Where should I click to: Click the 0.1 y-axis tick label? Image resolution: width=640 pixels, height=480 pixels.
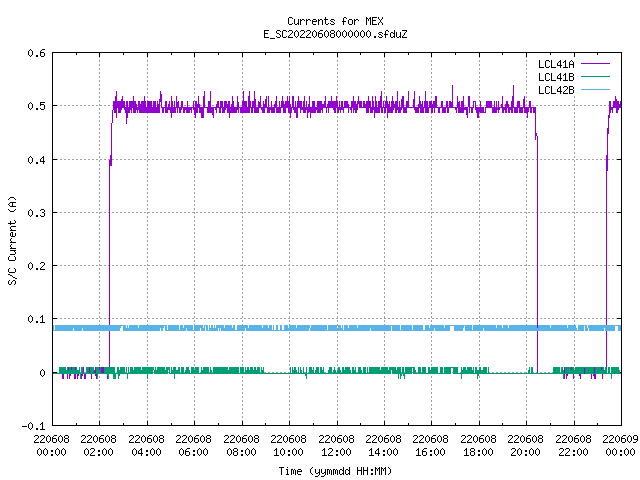point(36,319)
